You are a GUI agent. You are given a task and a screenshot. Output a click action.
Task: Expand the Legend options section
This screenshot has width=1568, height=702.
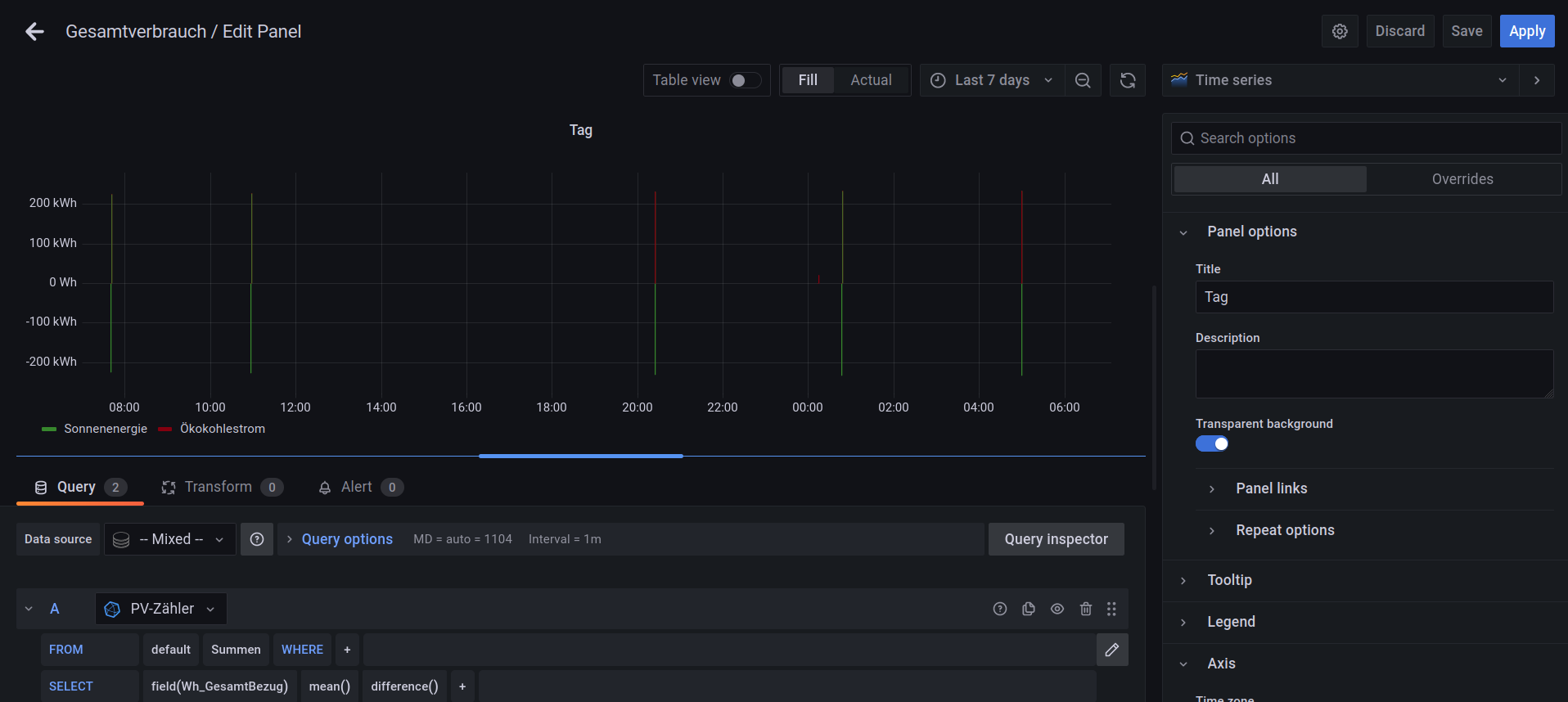pos(1231,622)
